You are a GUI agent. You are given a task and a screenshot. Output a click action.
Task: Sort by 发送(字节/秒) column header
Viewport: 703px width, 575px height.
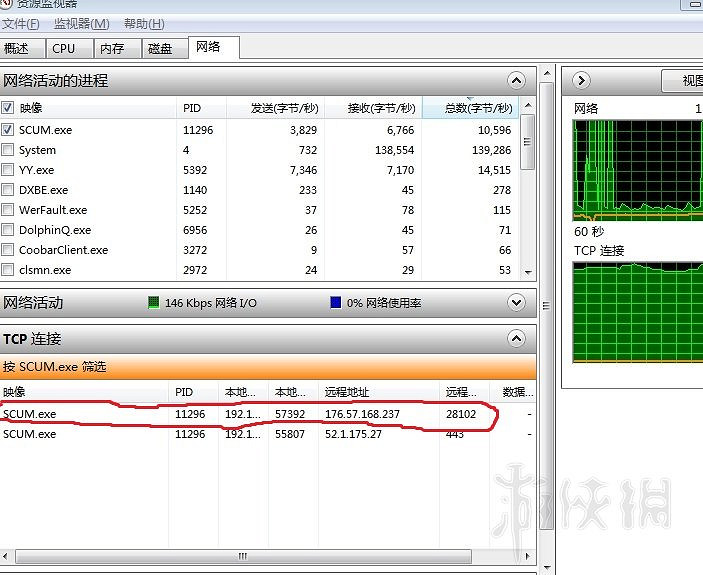[275, 108]
